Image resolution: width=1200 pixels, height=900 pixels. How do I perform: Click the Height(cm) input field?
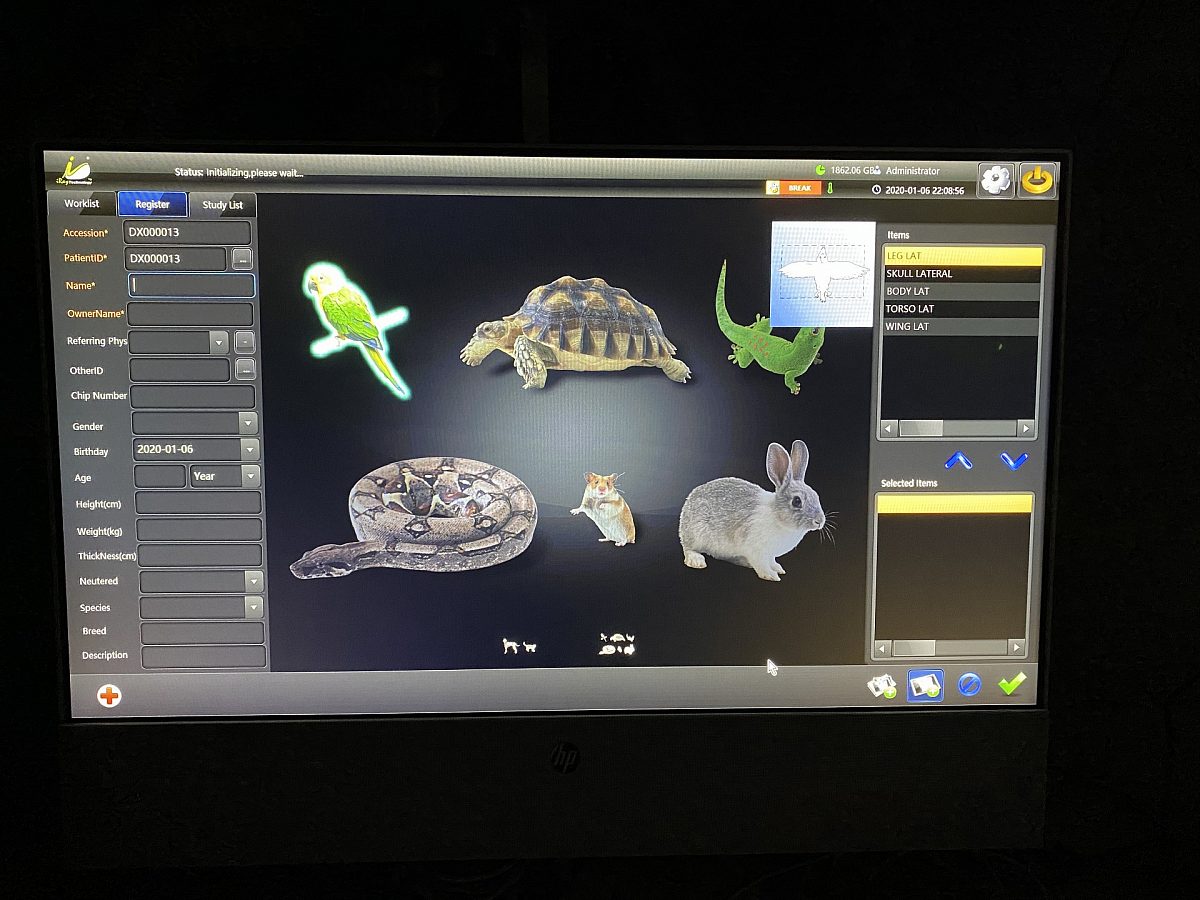(198, 502)
